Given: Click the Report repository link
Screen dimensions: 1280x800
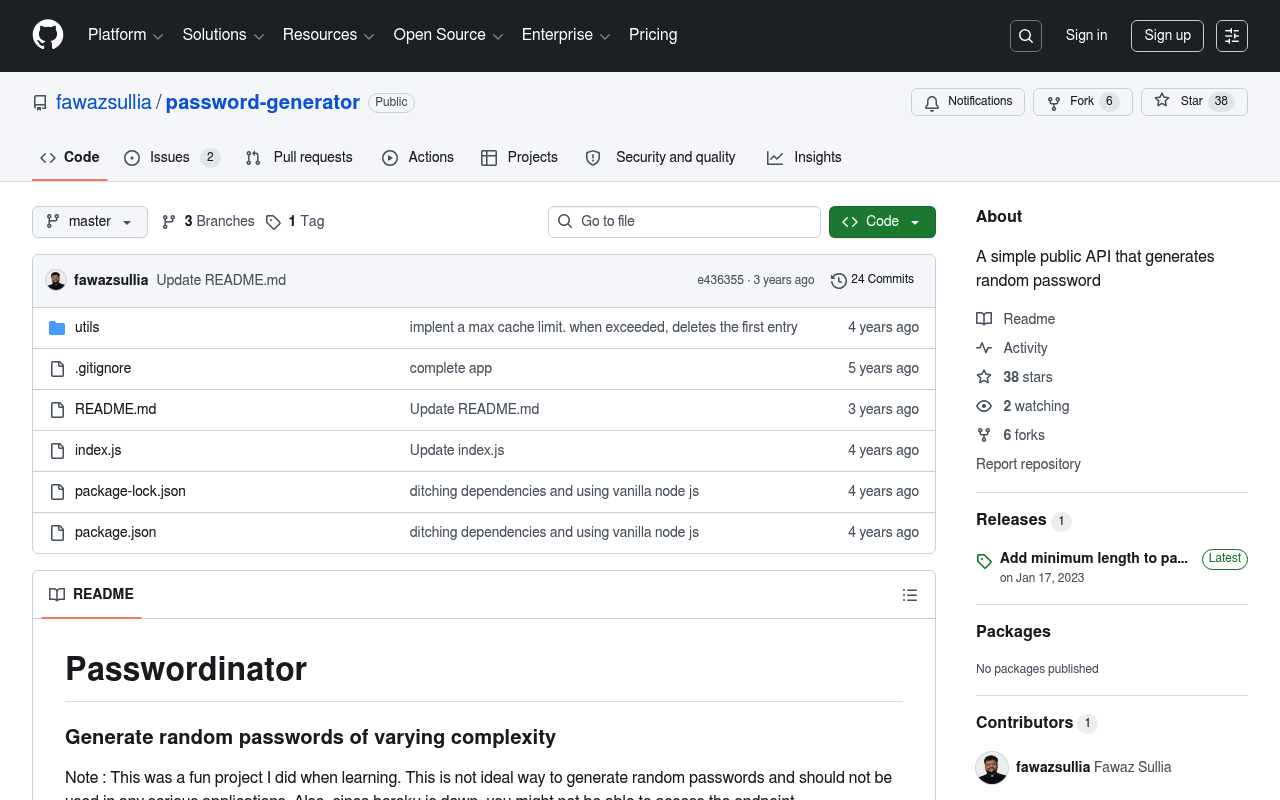Looking at the screenshot, I should click(x=1028, y=464).
